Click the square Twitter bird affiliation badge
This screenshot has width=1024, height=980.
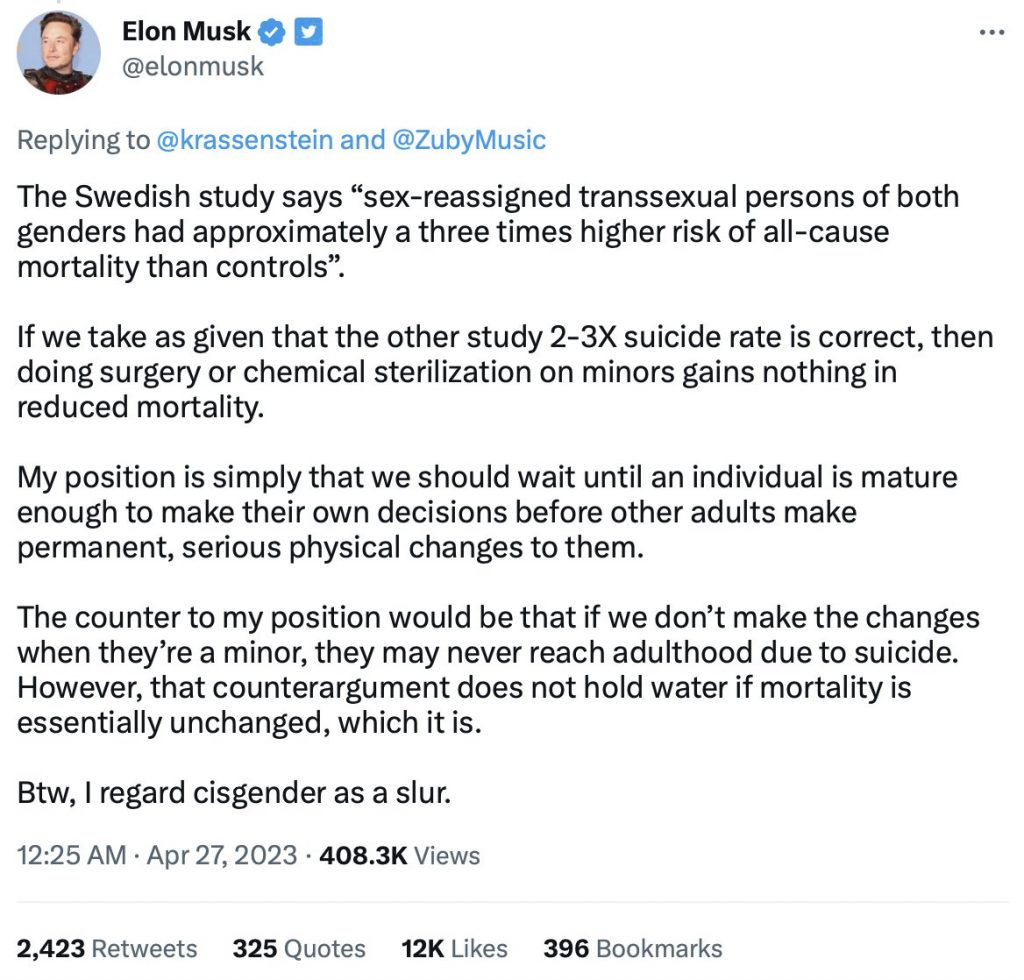pyautogui.click(x=309, y=33)
